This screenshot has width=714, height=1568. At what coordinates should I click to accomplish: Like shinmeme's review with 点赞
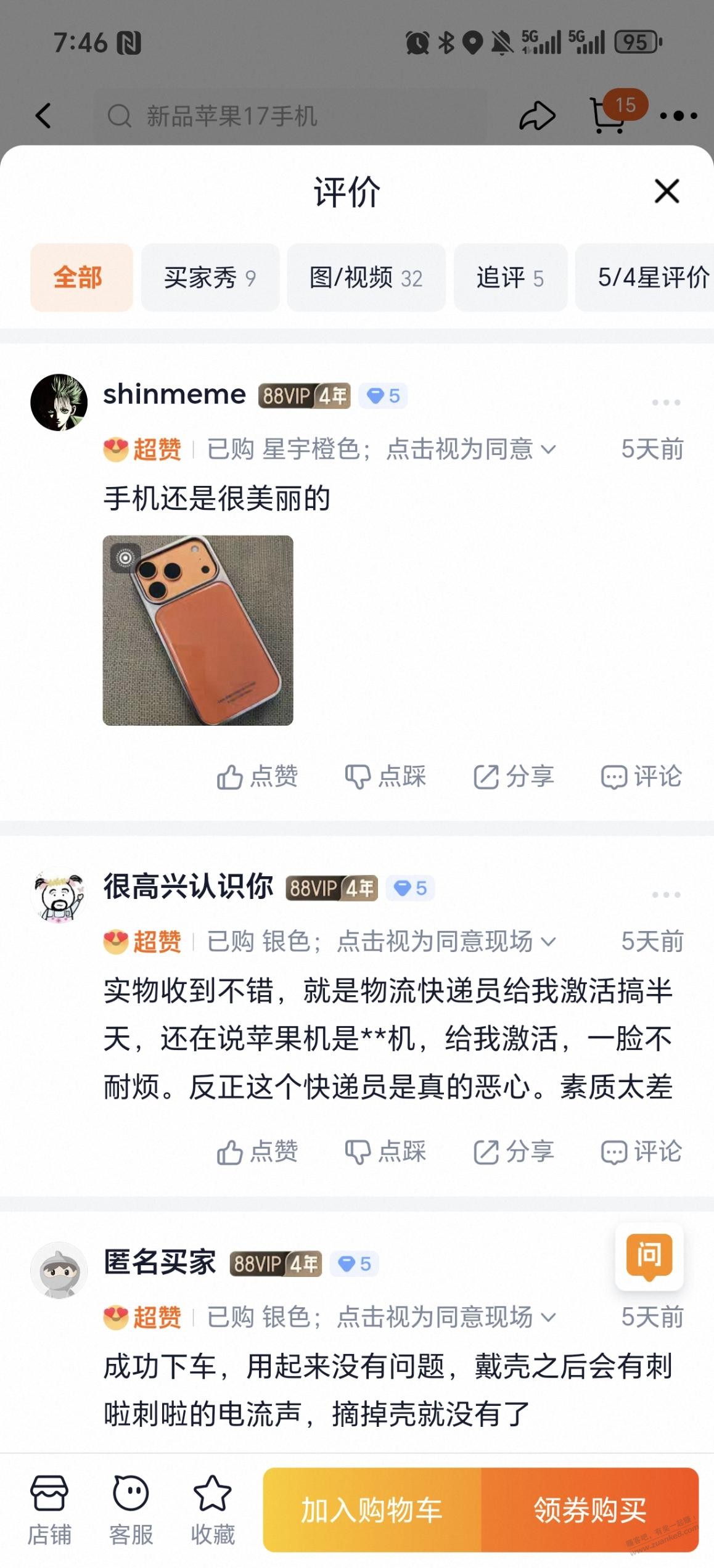[x=257, y=777]
